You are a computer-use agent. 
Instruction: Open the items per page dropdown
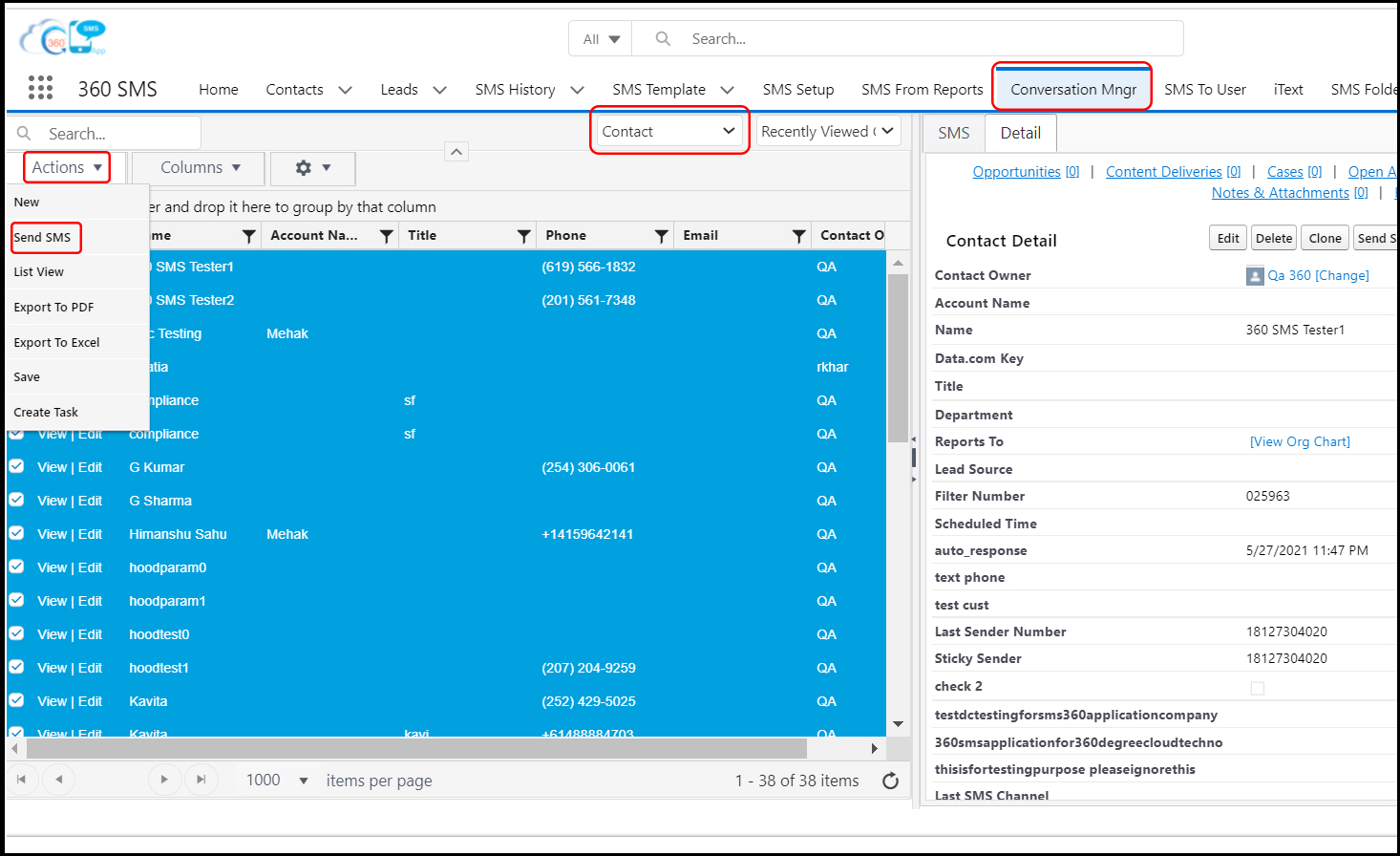(277, 781)
